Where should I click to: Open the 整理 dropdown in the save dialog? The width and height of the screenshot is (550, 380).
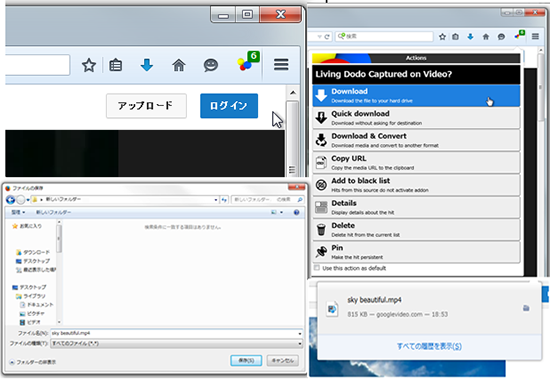[18, 212]
